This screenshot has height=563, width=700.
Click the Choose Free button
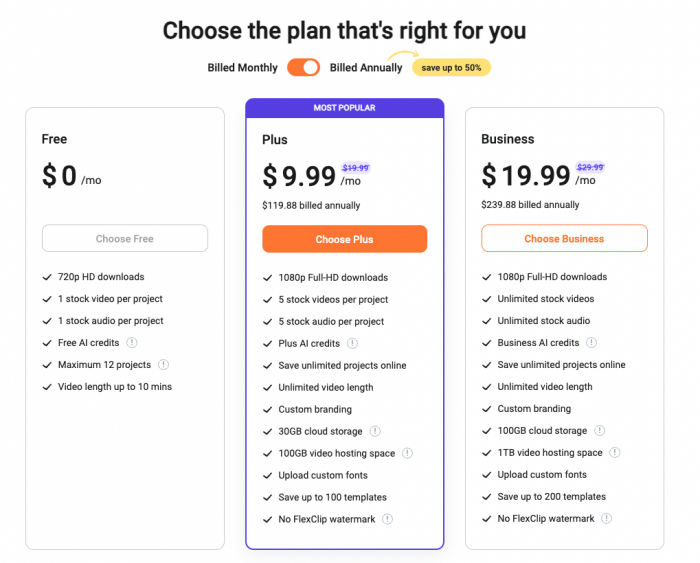[125, 238]
